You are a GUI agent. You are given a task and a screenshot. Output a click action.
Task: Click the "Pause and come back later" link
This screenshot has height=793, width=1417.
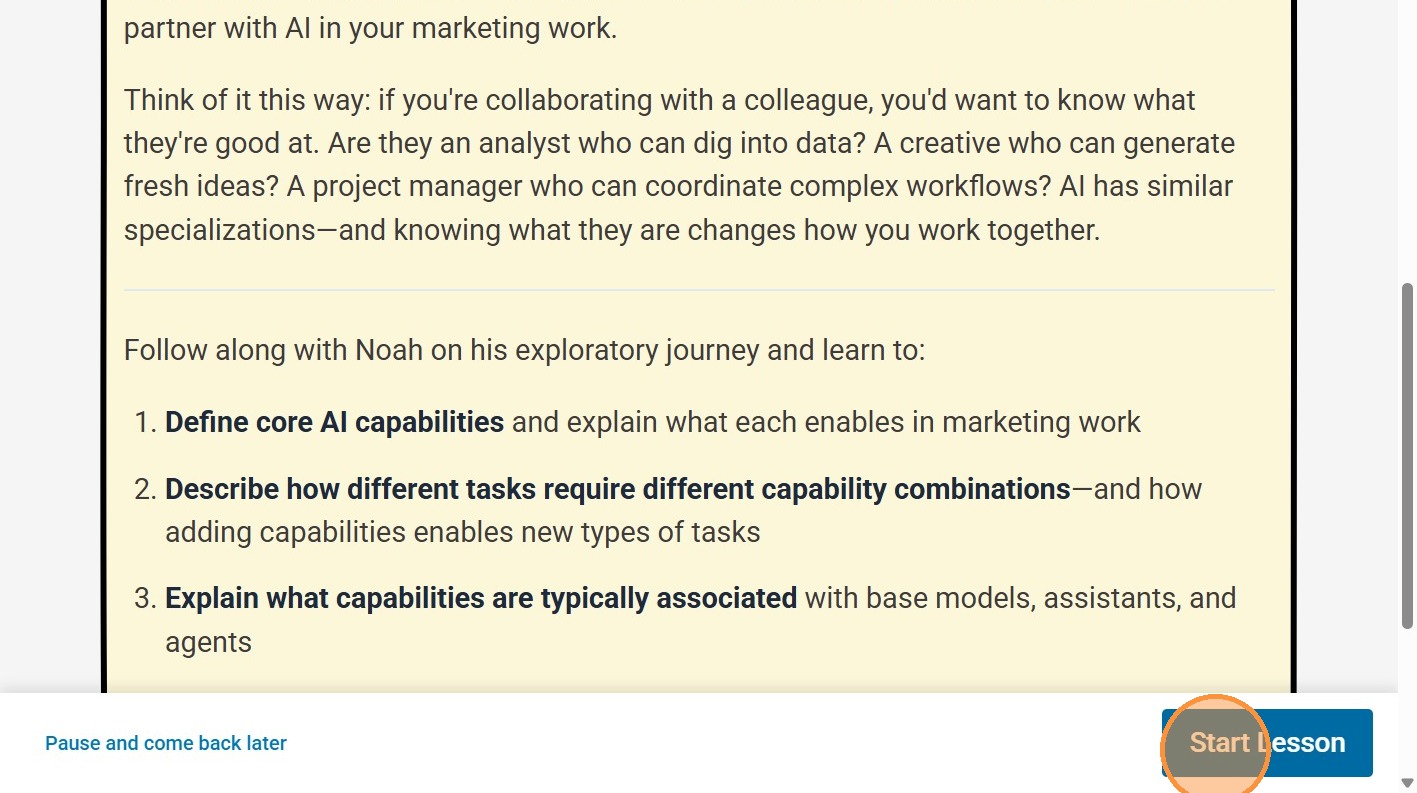pyautogui.click(x=166, y=743)
